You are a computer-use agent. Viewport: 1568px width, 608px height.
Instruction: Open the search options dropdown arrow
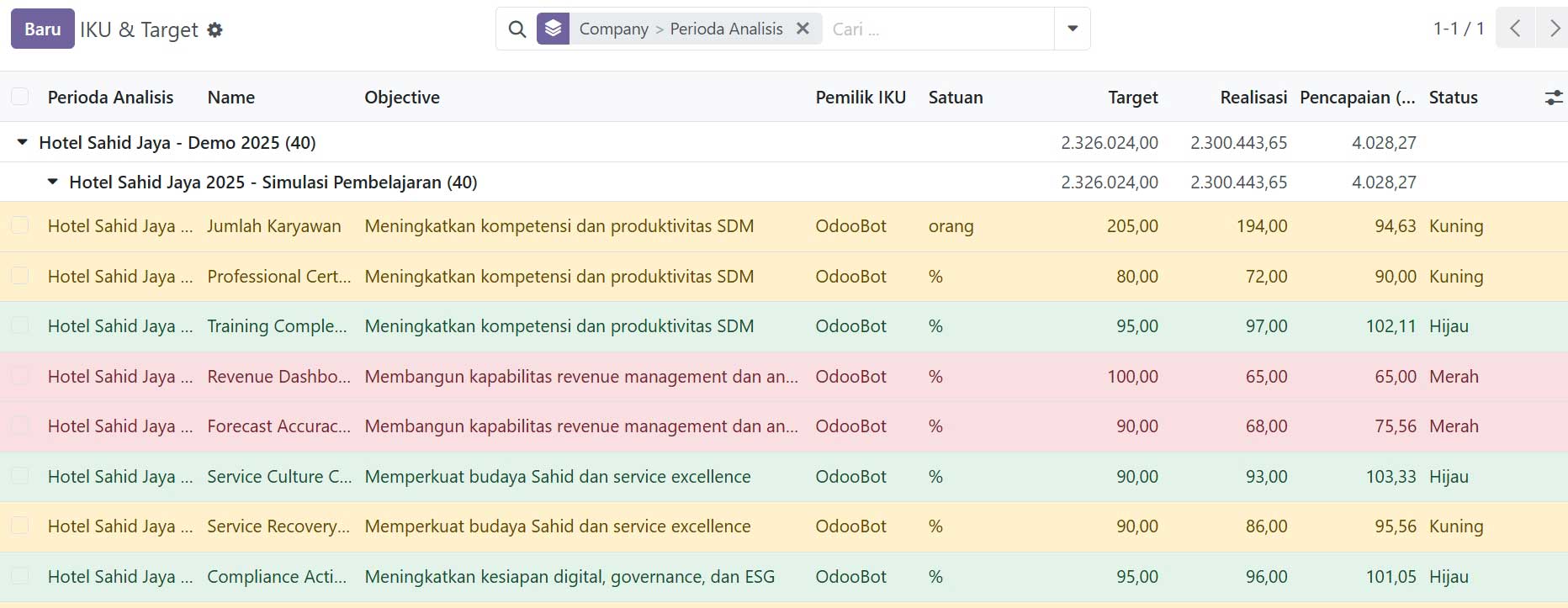(1073, 29)
